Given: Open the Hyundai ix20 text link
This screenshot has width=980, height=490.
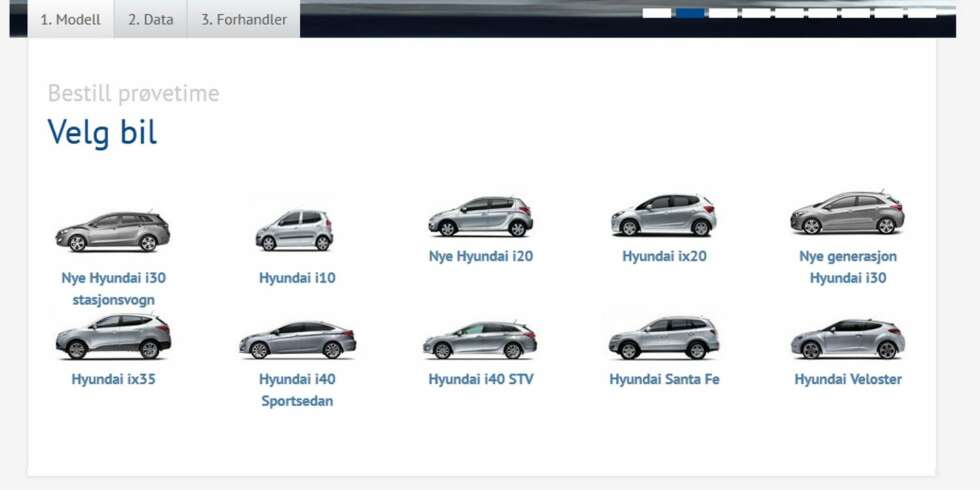Looking at the screenshot, I should point(664,256).
